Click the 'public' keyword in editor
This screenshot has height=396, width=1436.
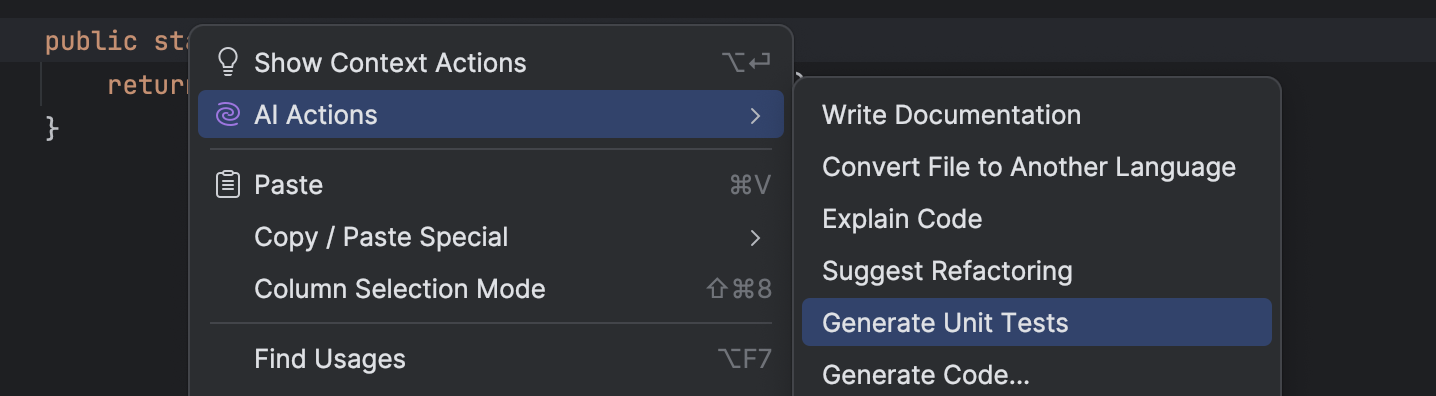[91, 42]
